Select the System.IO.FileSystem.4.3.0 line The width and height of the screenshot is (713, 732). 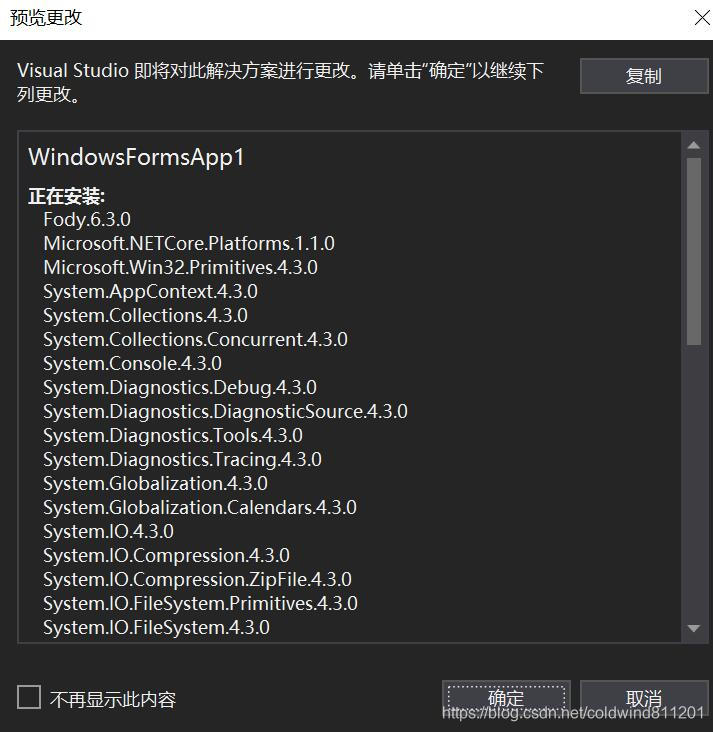tap(156, 628)
